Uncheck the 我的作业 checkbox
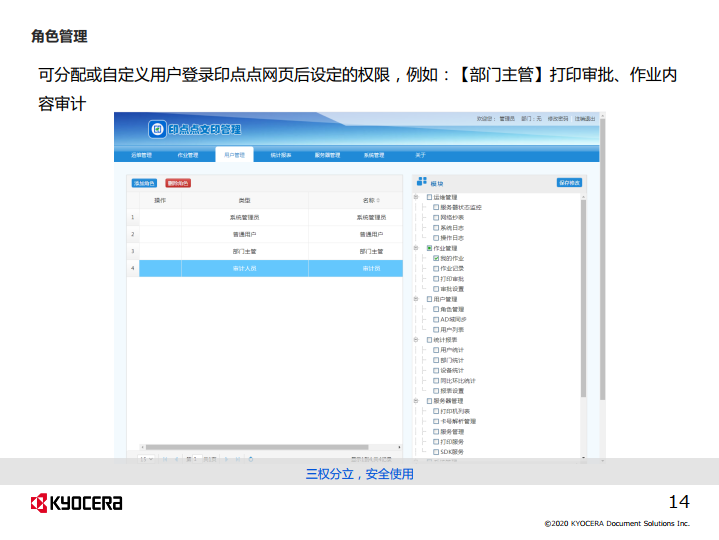 tap(436, 258)
